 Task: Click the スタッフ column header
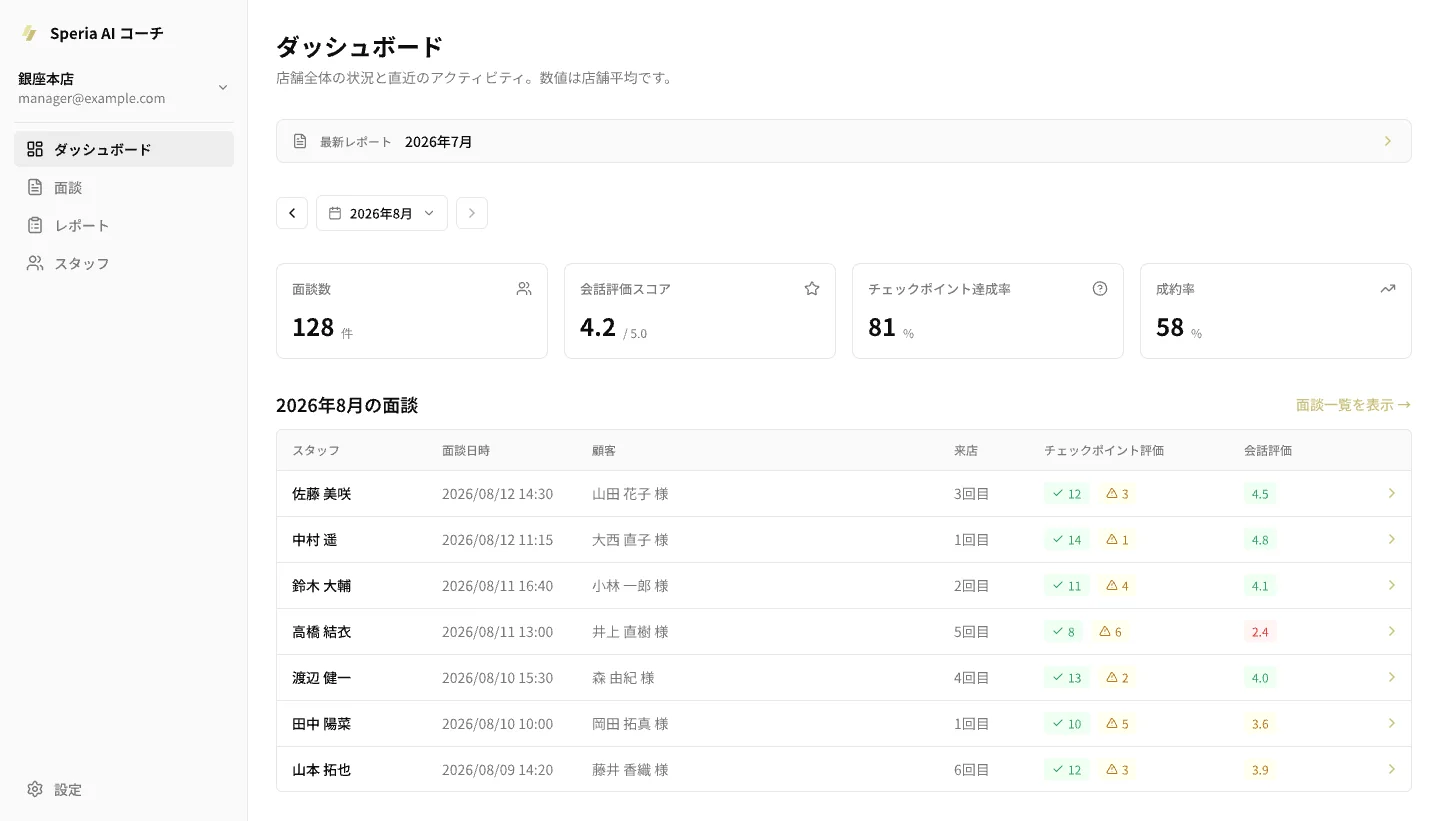point(316,450)
